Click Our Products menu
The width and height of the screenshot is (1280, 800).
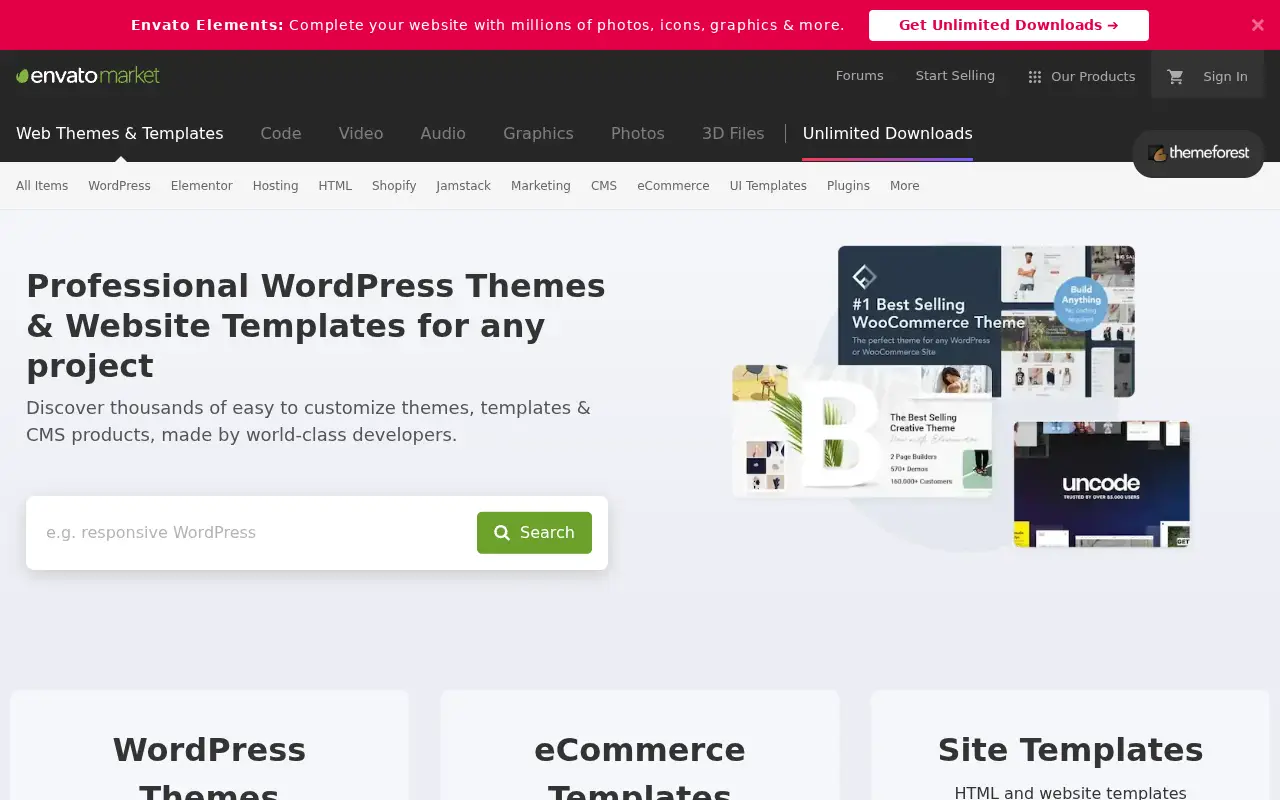1081,77
